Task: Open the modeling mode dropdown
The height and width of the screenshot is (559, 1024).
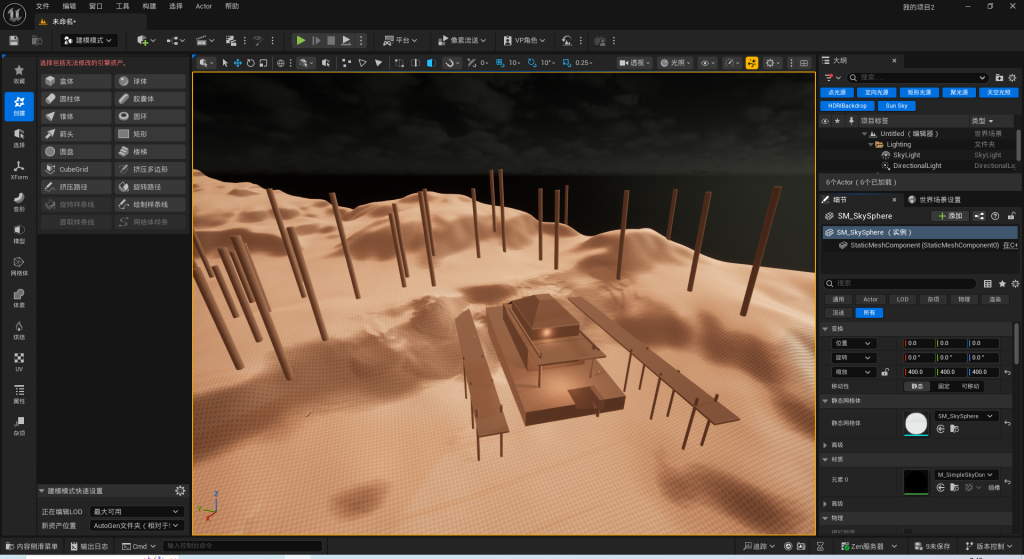Action: point(89,40)
